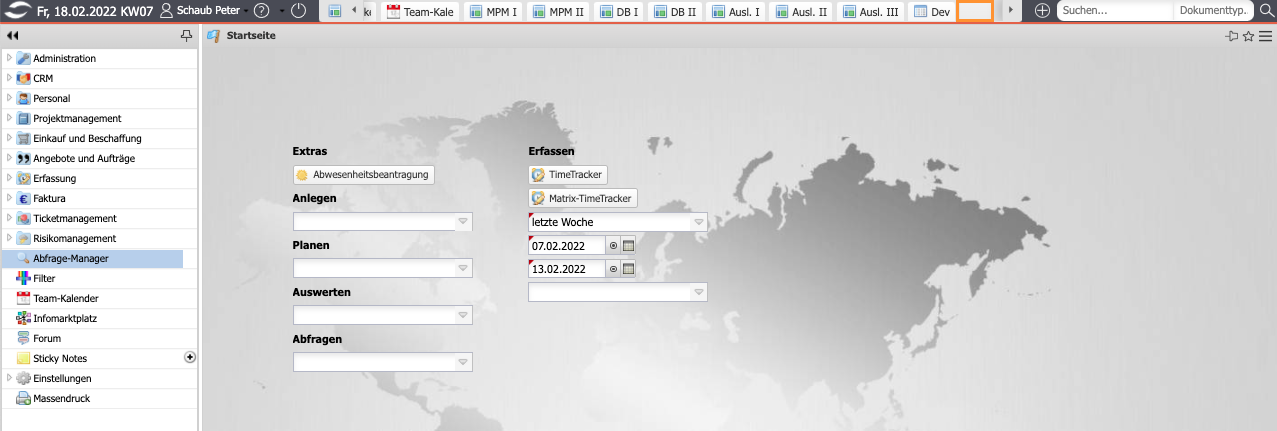Image resolution: width=1277 pixels, height=431 pixels.
Task: Expand Einkauf und Beschaffung node
Action: (9, 138)
